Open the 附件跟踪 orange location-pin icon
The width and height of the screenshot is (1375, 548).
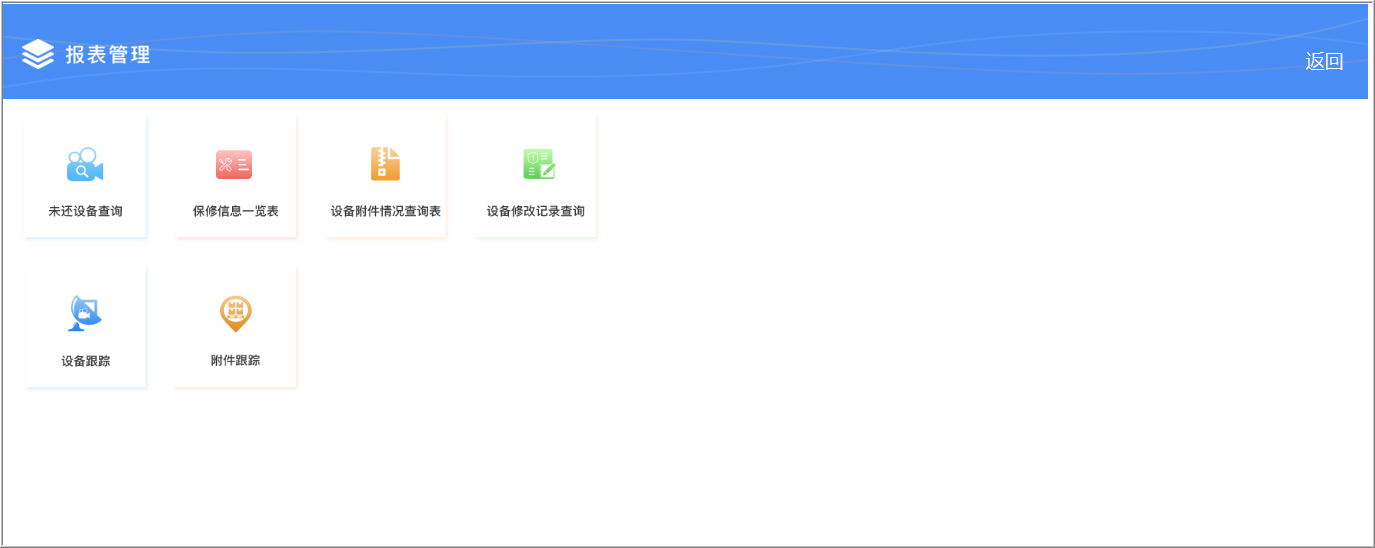(235, 315)
